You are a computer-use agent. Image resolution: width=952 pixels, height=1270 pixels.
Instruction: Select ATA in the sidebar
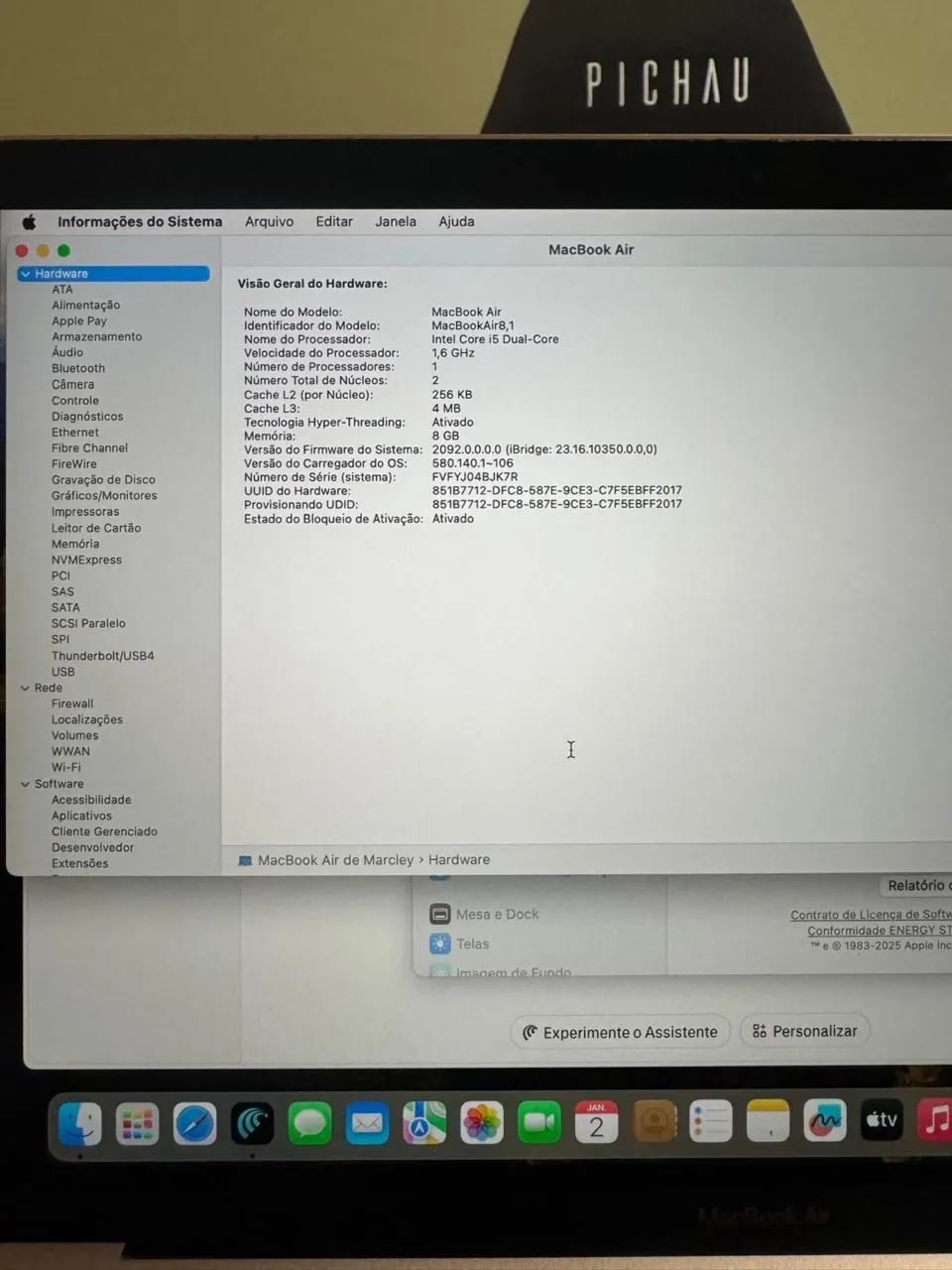coord(62,289)
